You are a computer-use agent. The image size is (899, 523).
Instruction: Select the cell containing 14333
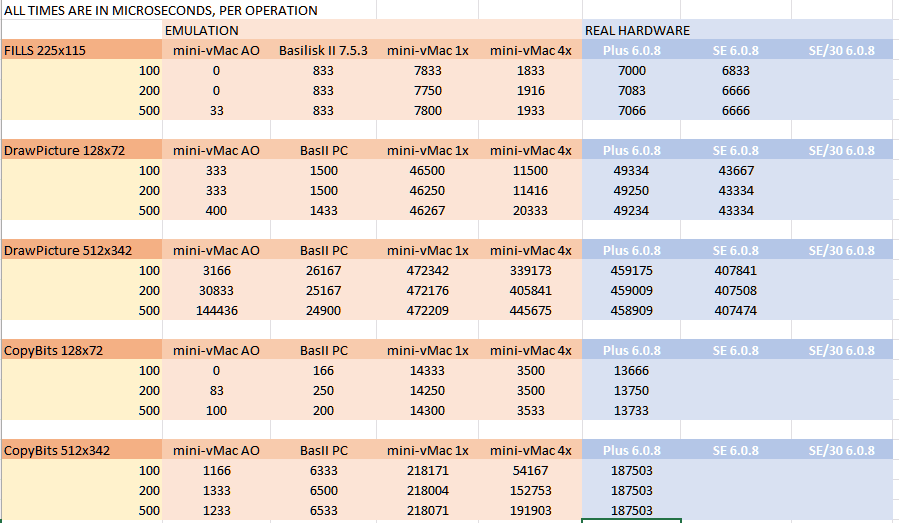click(x=428, y=370)
